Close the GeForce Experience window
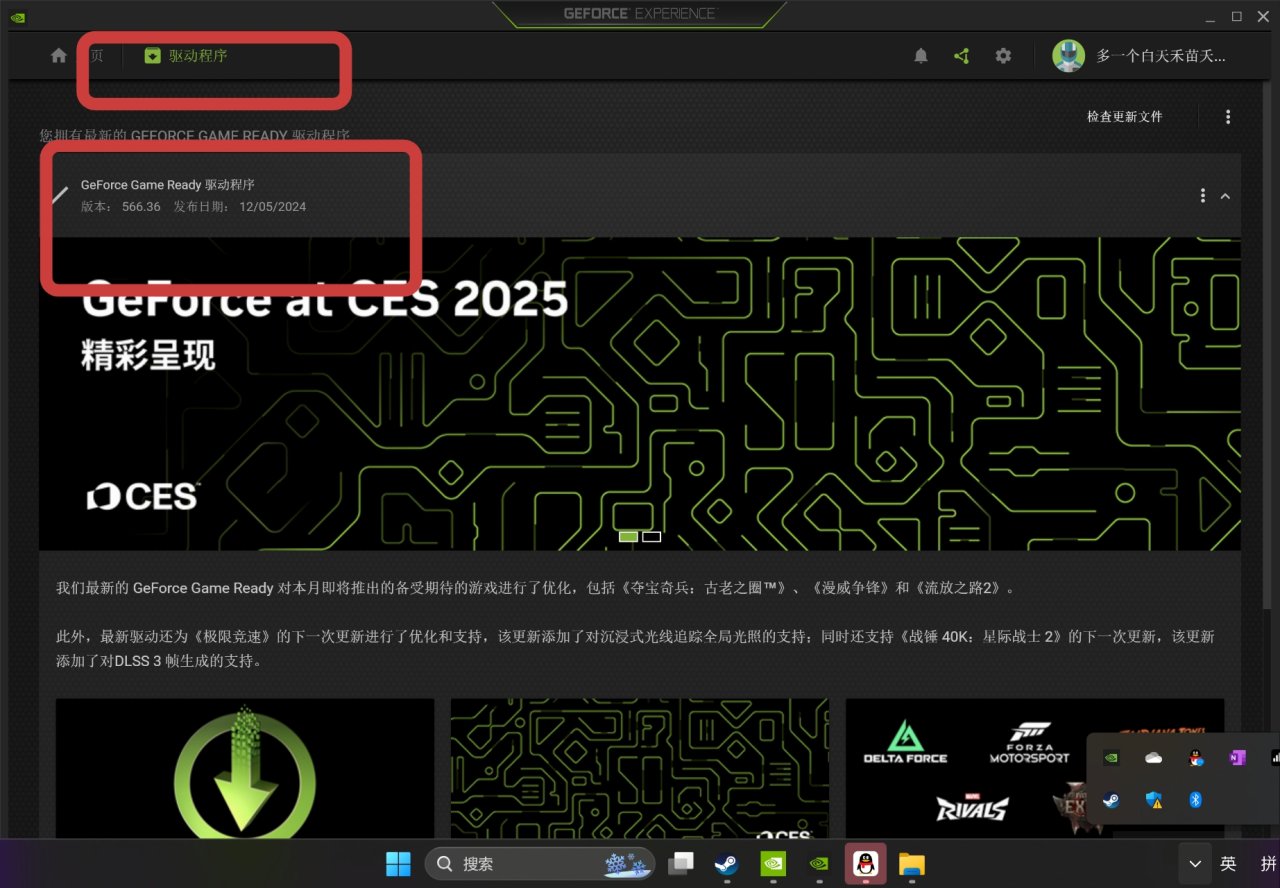 pos(1263,16)
